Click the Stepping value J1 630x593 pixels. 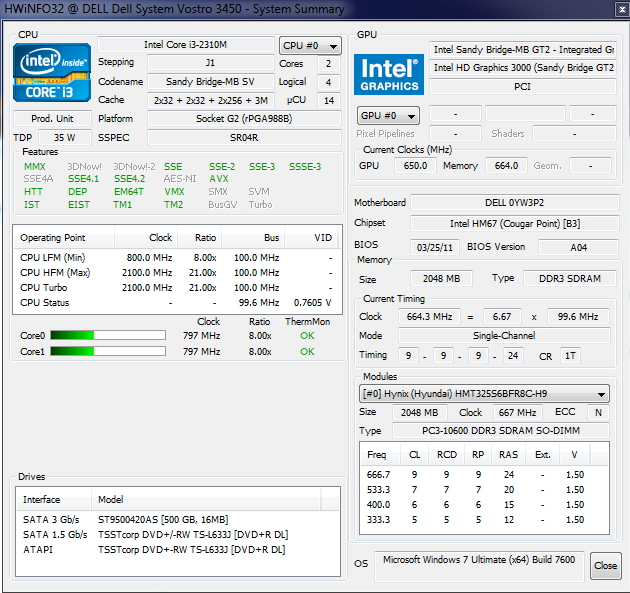coord(211,63)
